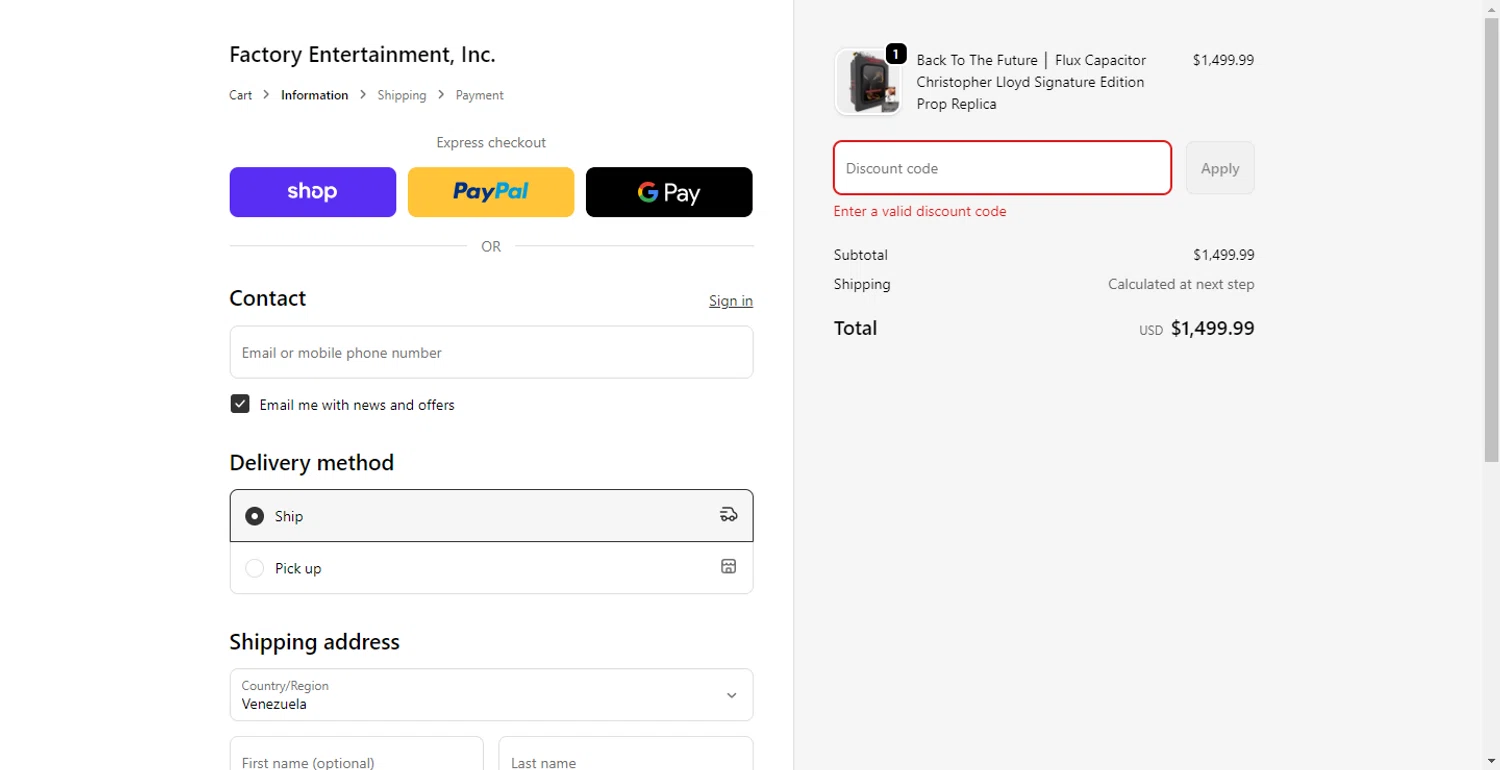1500x770 pixels.
Task: Pay with Shop Pay express checkout
Action: pos(313,192)
